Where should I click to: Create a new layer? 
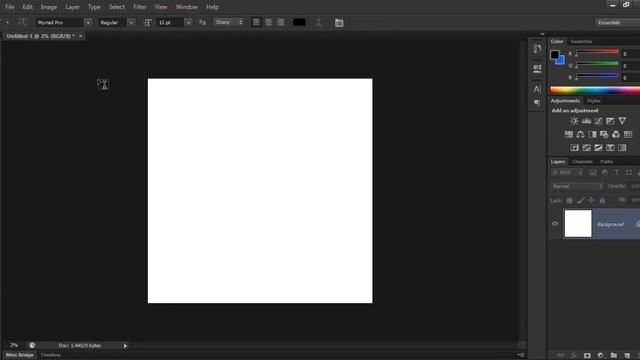click(627, 356)
